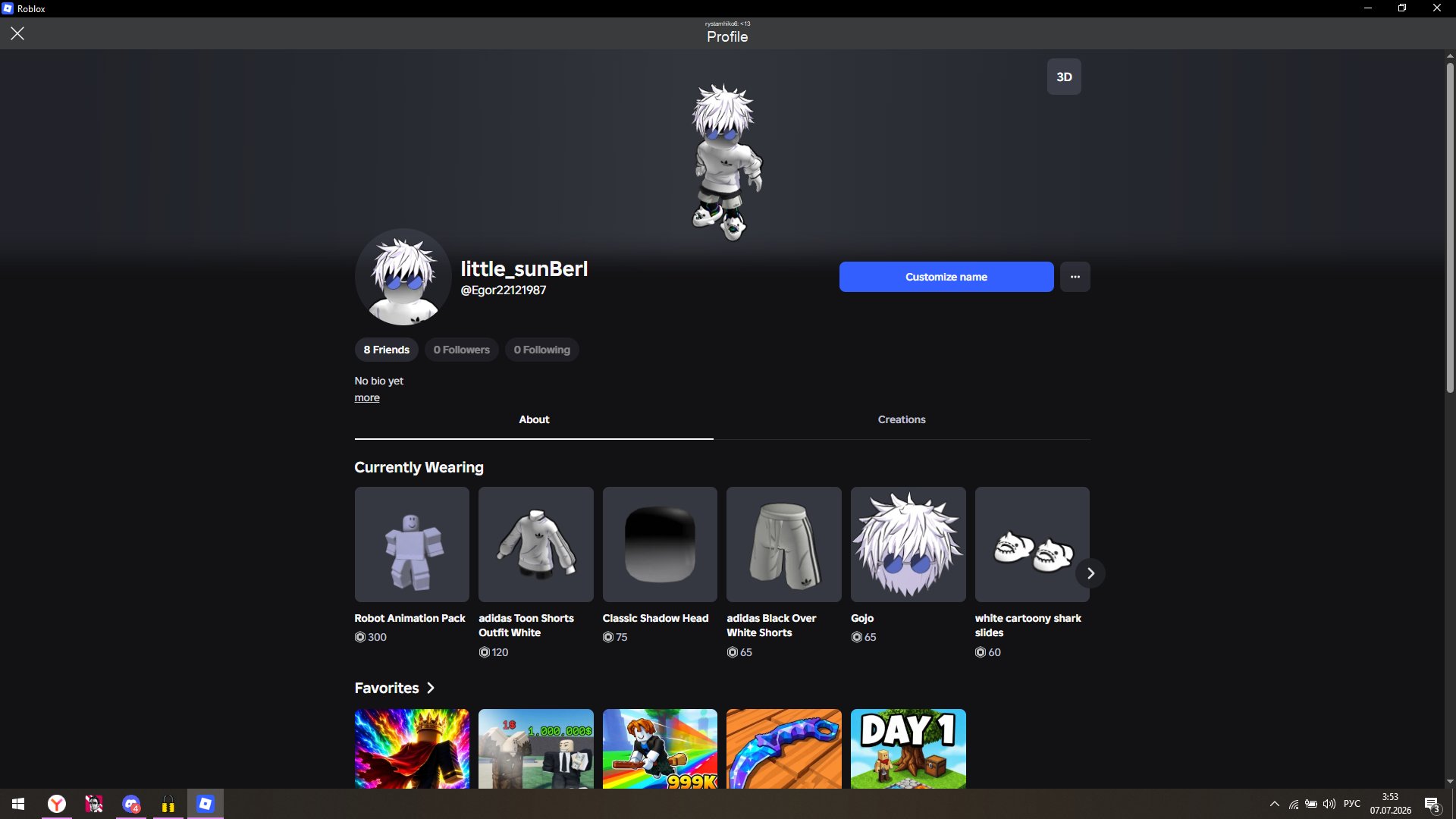Open the favorite game with crowned king
Image resolution: width=1456 pixels, height=819 pixels.
click(412, 748)
